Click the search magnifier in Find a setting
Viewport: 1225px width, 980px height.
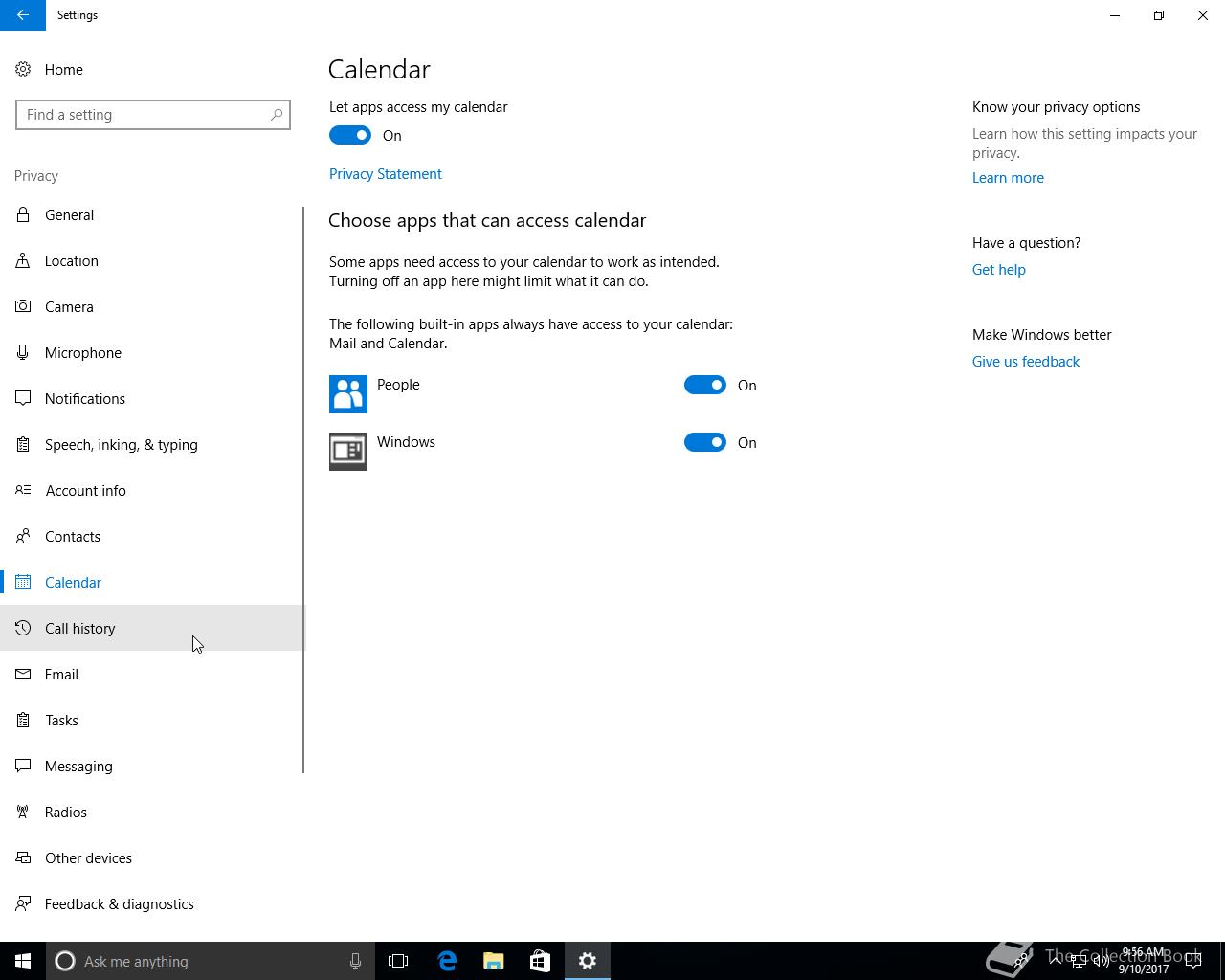[277, 115]
